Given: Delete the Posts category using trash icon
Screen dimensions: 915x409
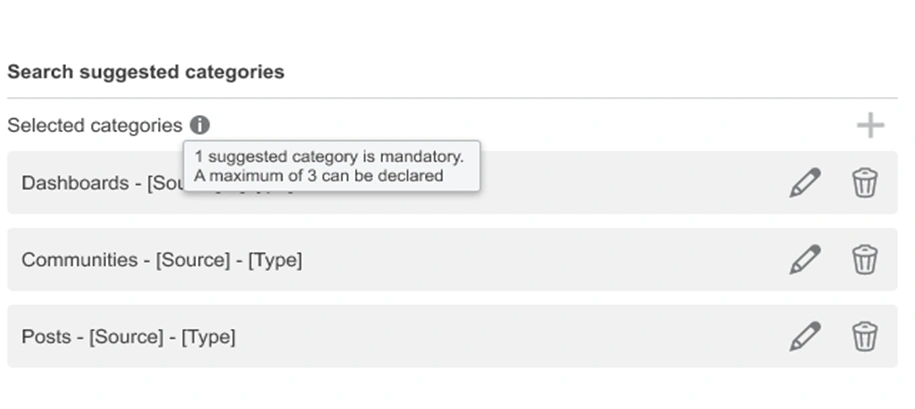Looking at the screenshot, I should click(x=864, y=337).
